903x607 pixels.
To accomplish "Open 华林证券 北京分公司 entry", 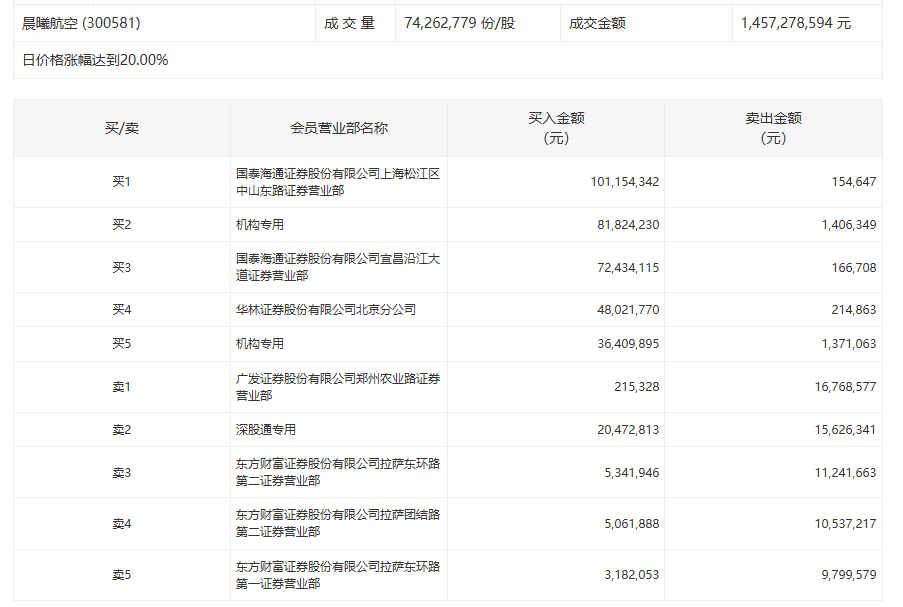I will tap(325, 310).
